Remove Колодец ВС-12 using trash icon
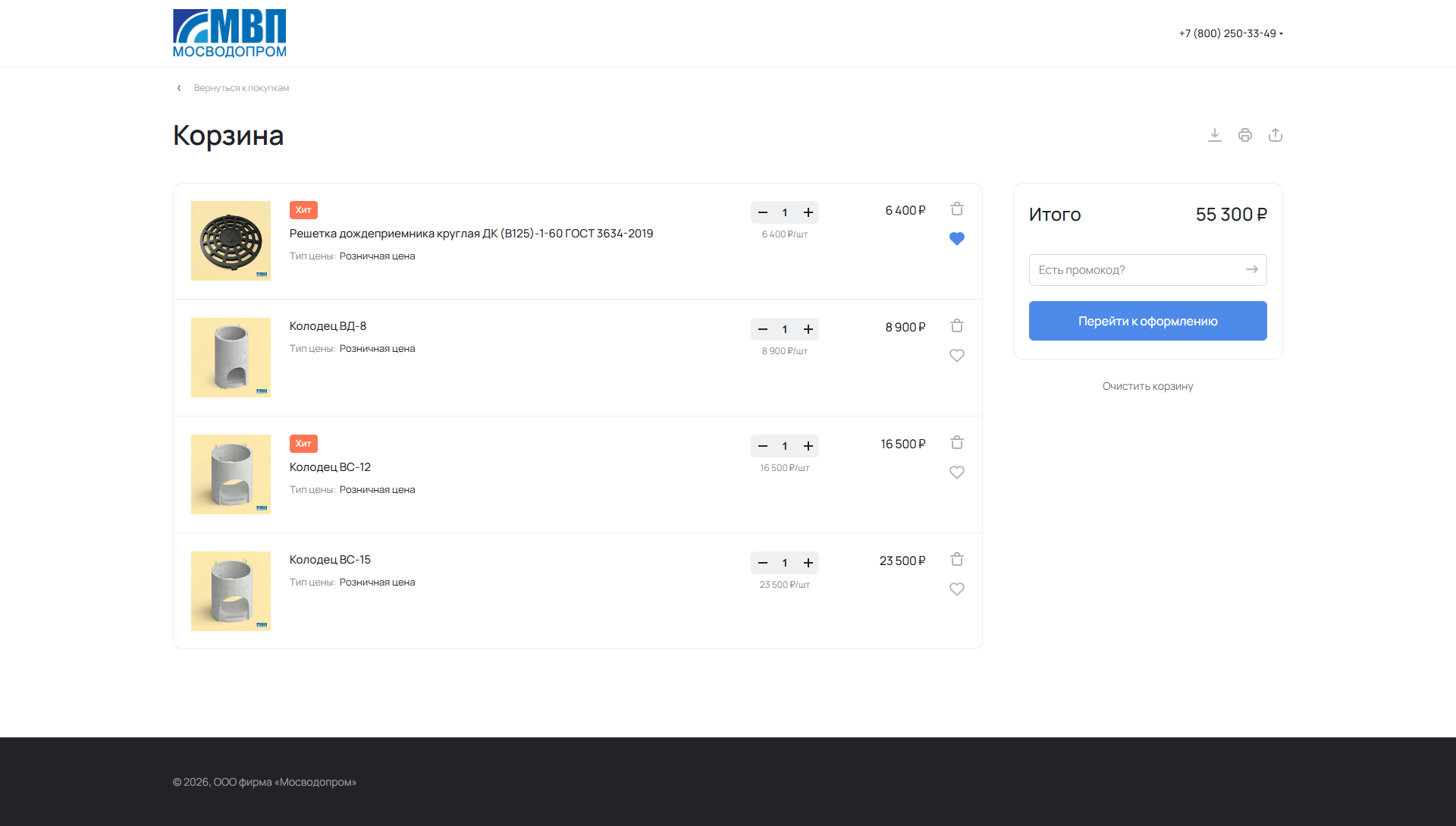The image size is (1456, 826). pos(956,443)
